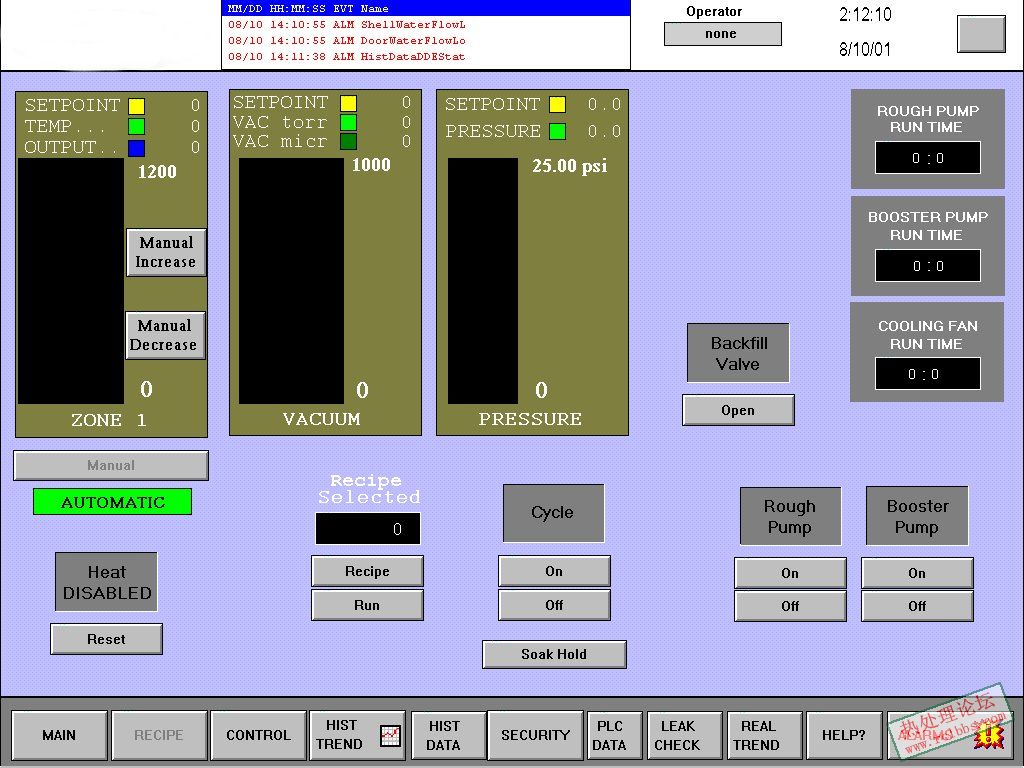
Task: Click the Zone 1 OUTPUT blue swatch
Action: tap(136, 148)
